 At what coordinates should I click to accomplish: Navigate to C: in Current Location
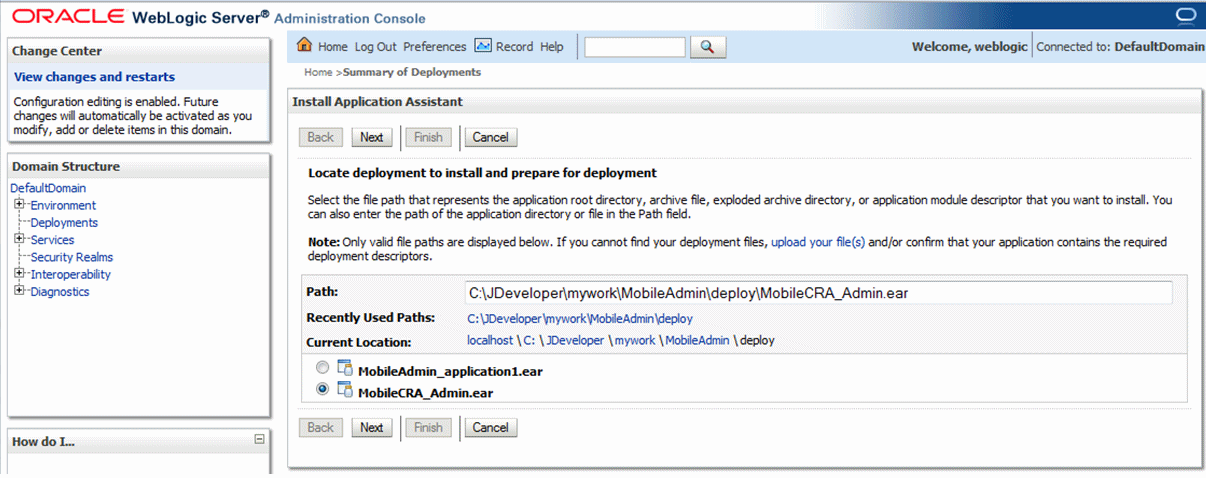pos(529,340)
